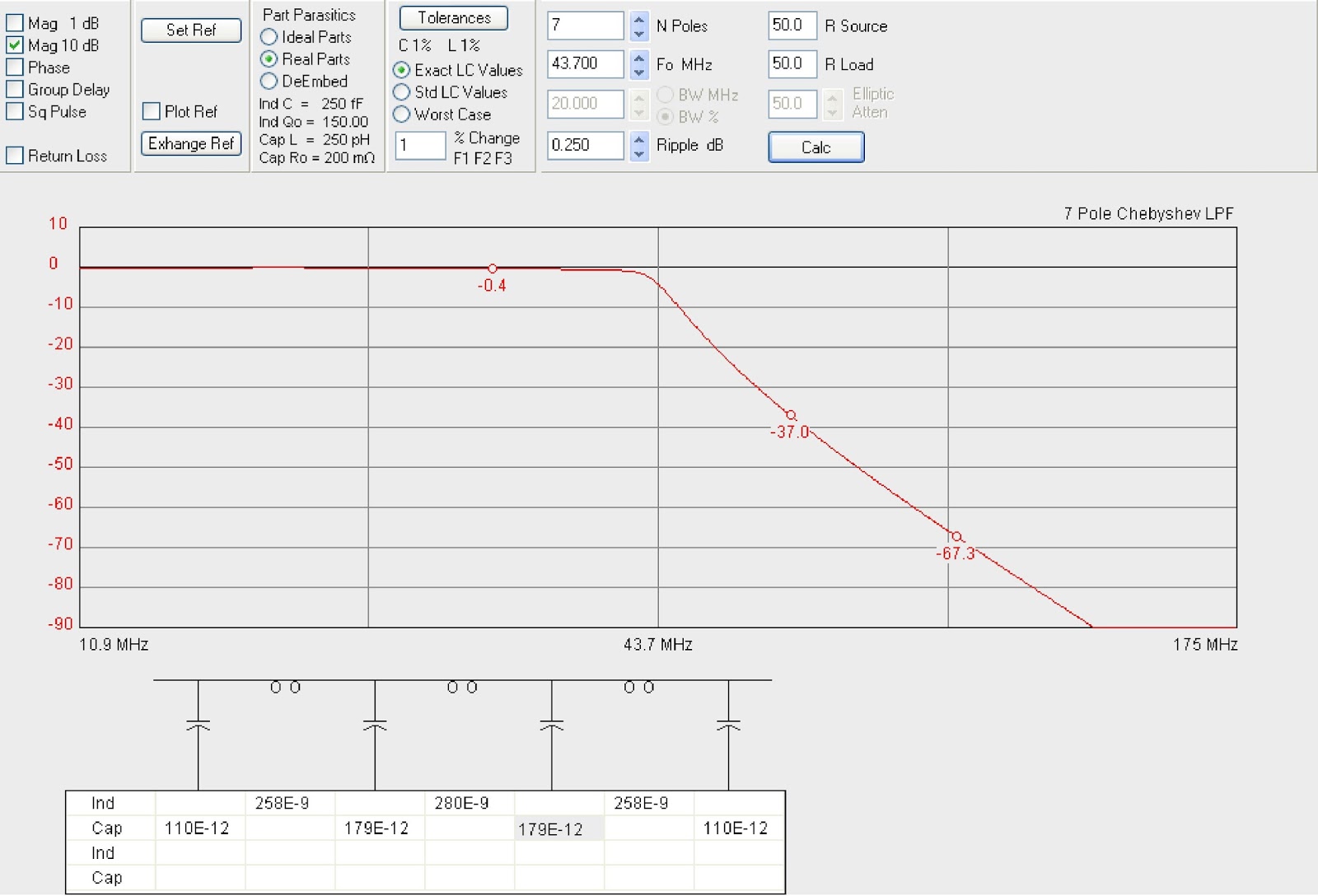The width and height of the screenshot is (1318, 896).
Task: Select the Ideal Parts radio button
Action: [x=269, y=37]
